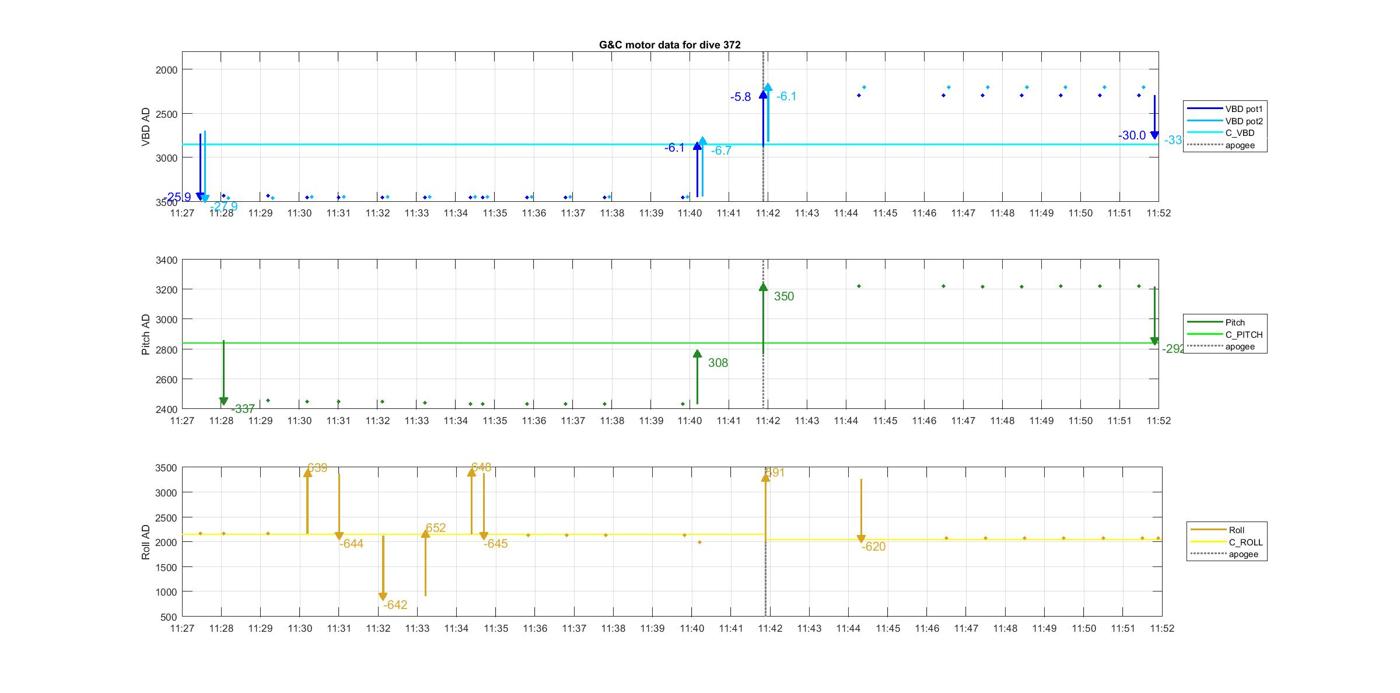
Task: Click the "3200" tick on the Pitch axis
Action: [x=166, y=290]
